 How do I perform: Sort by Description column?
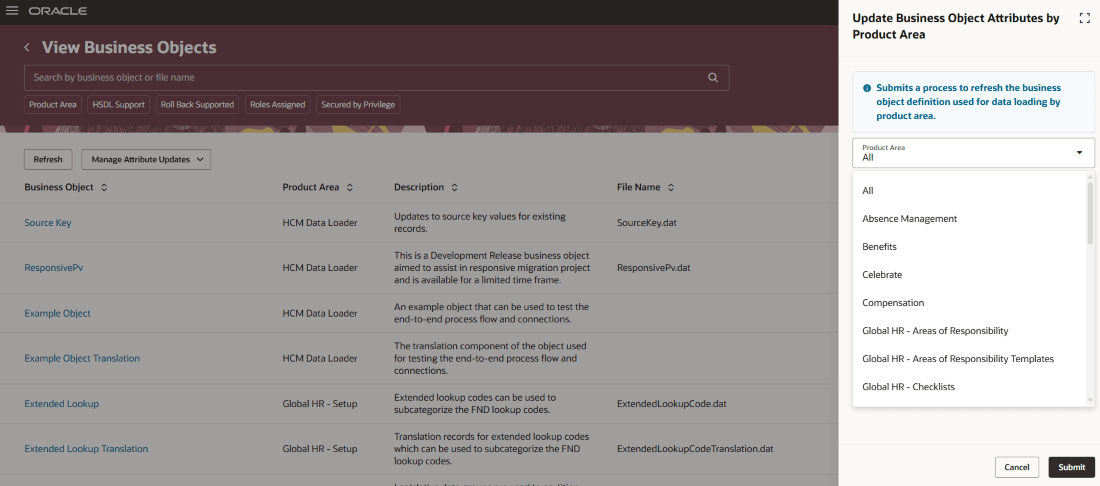(455, 188)
